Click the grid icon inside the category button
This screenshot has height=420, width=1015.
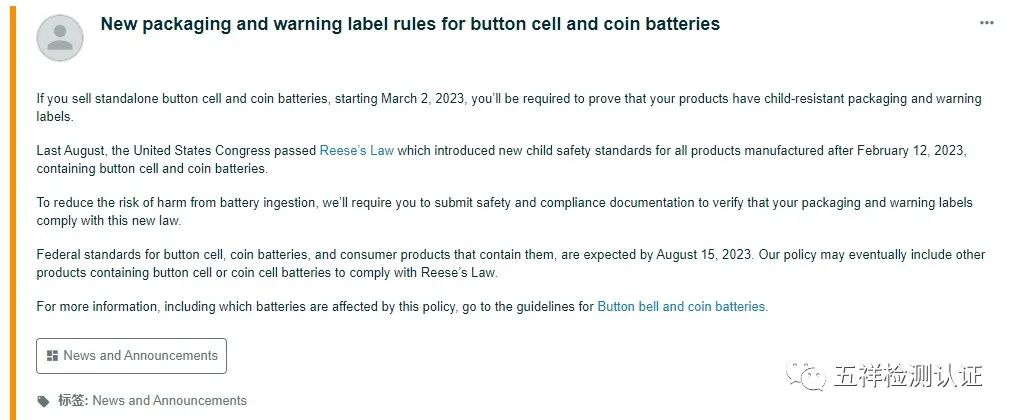52,356
